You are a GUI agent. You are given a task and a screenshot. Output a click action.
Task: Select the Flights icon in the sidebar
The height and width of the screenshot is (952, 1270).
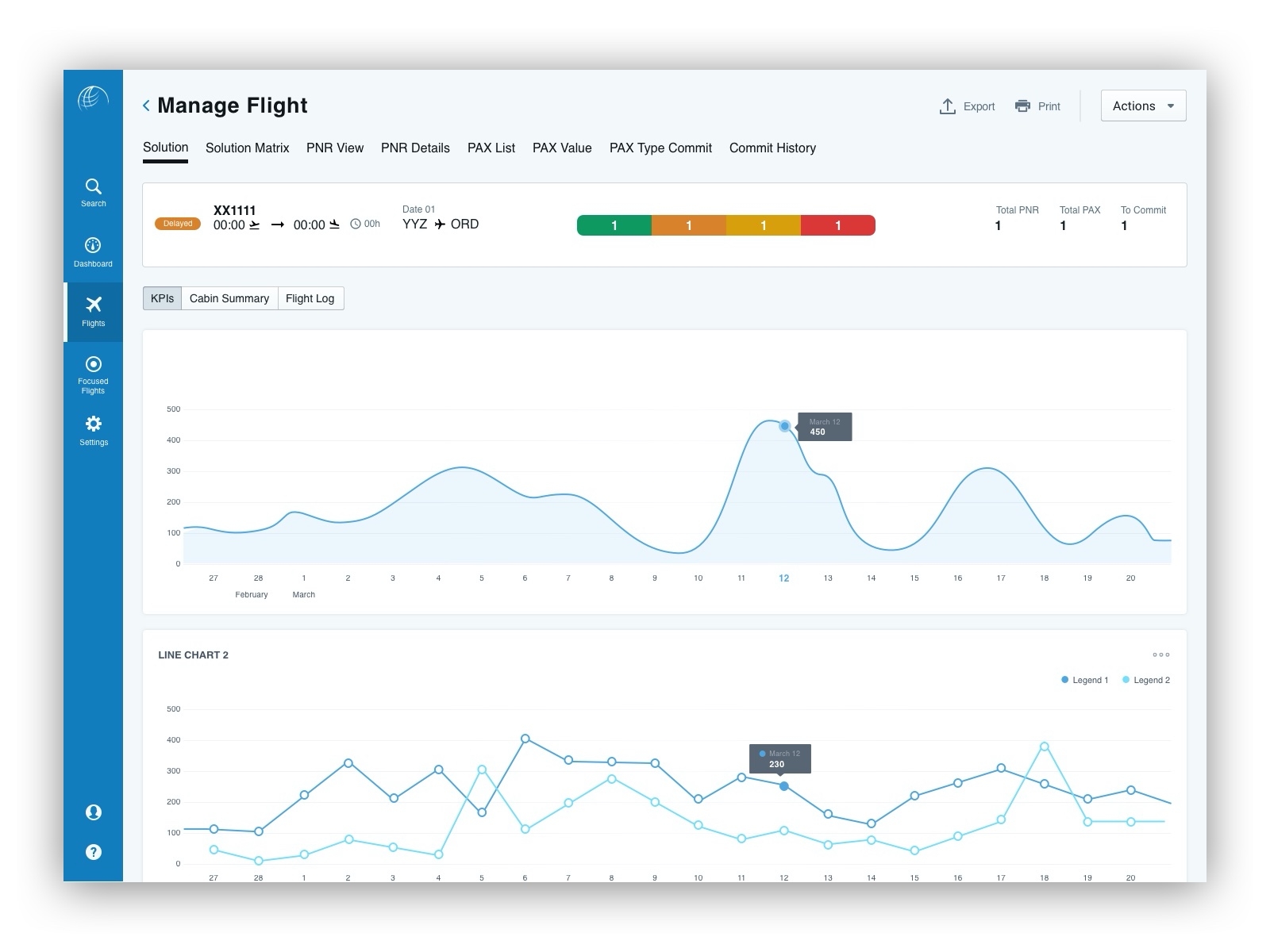pyautogui.click(x=93, y=309)
